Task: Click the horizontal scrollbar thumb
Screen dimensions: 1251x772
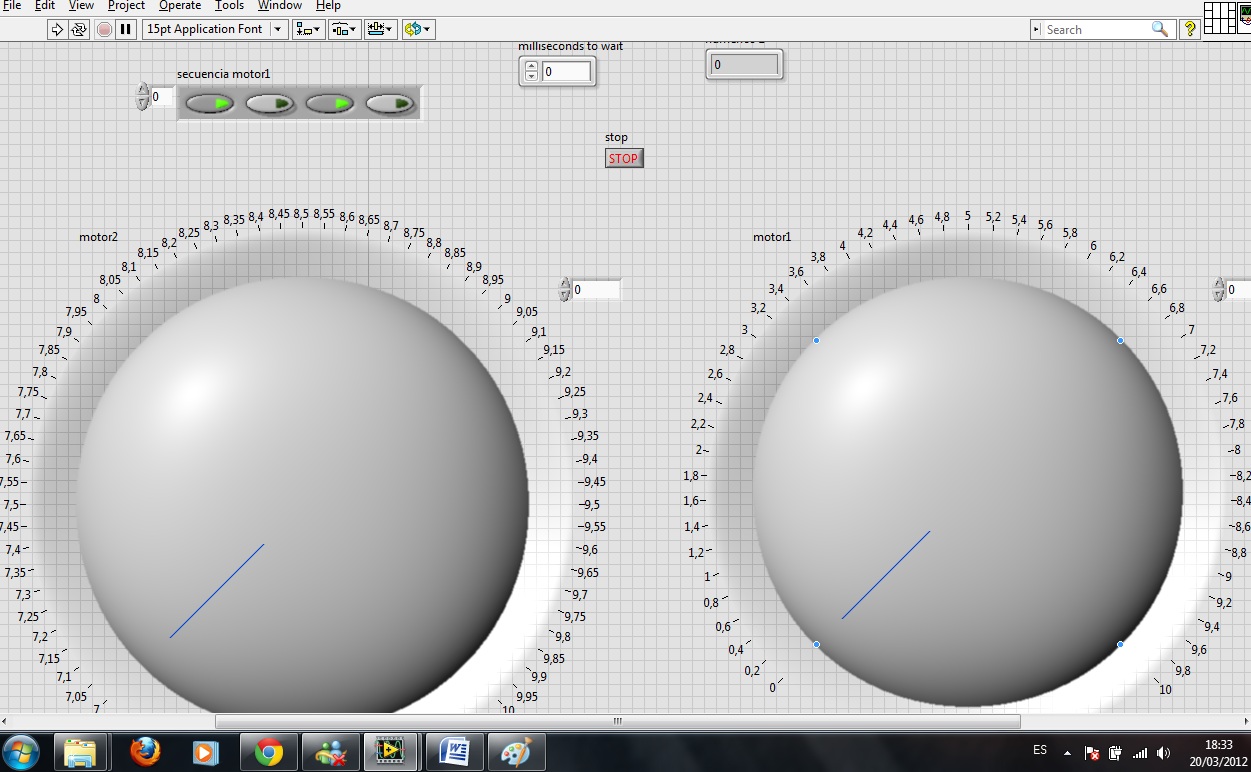Action: (618, 721)
